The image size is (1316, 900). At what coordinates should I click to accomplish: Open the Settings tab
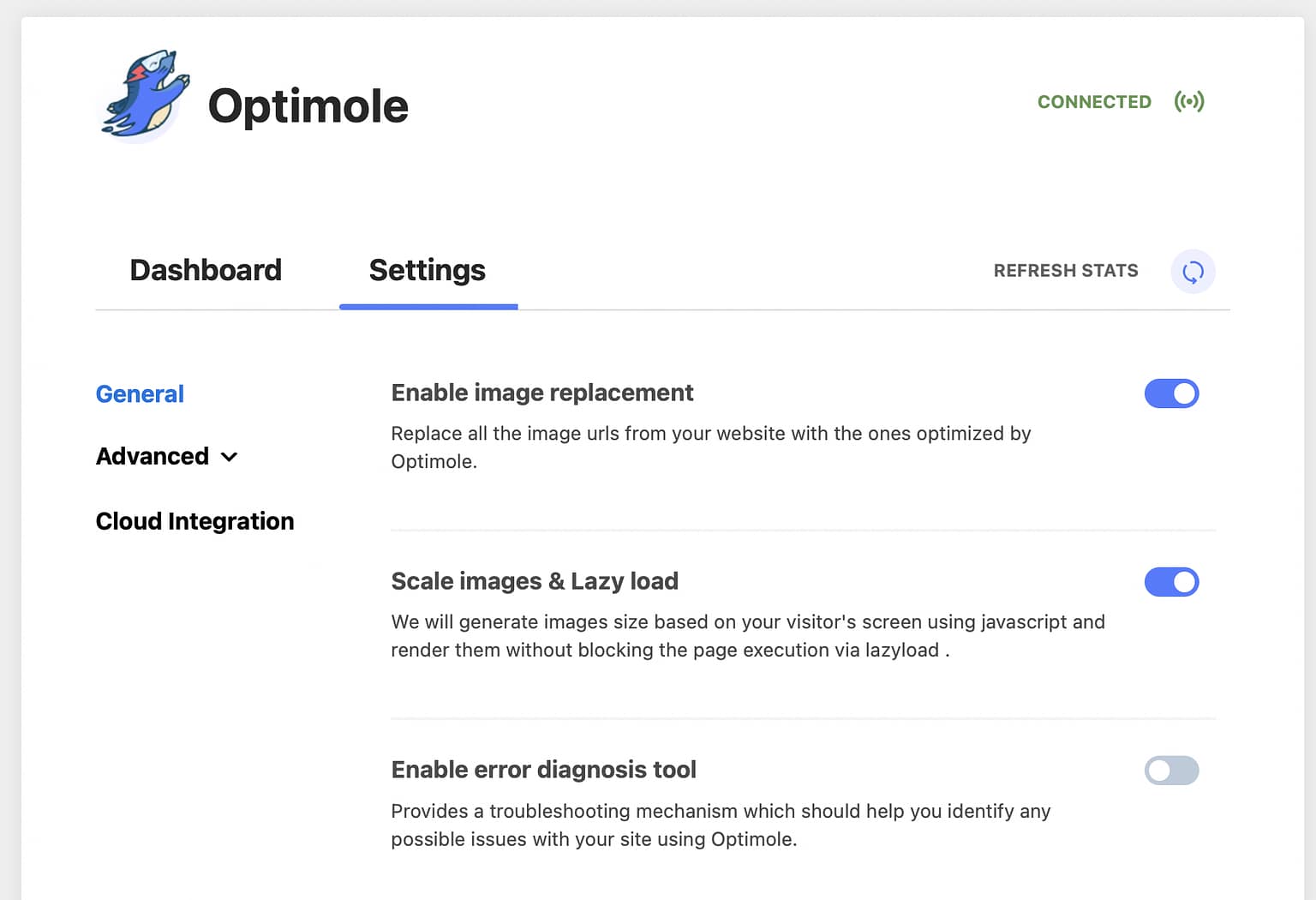pos(427,270)
